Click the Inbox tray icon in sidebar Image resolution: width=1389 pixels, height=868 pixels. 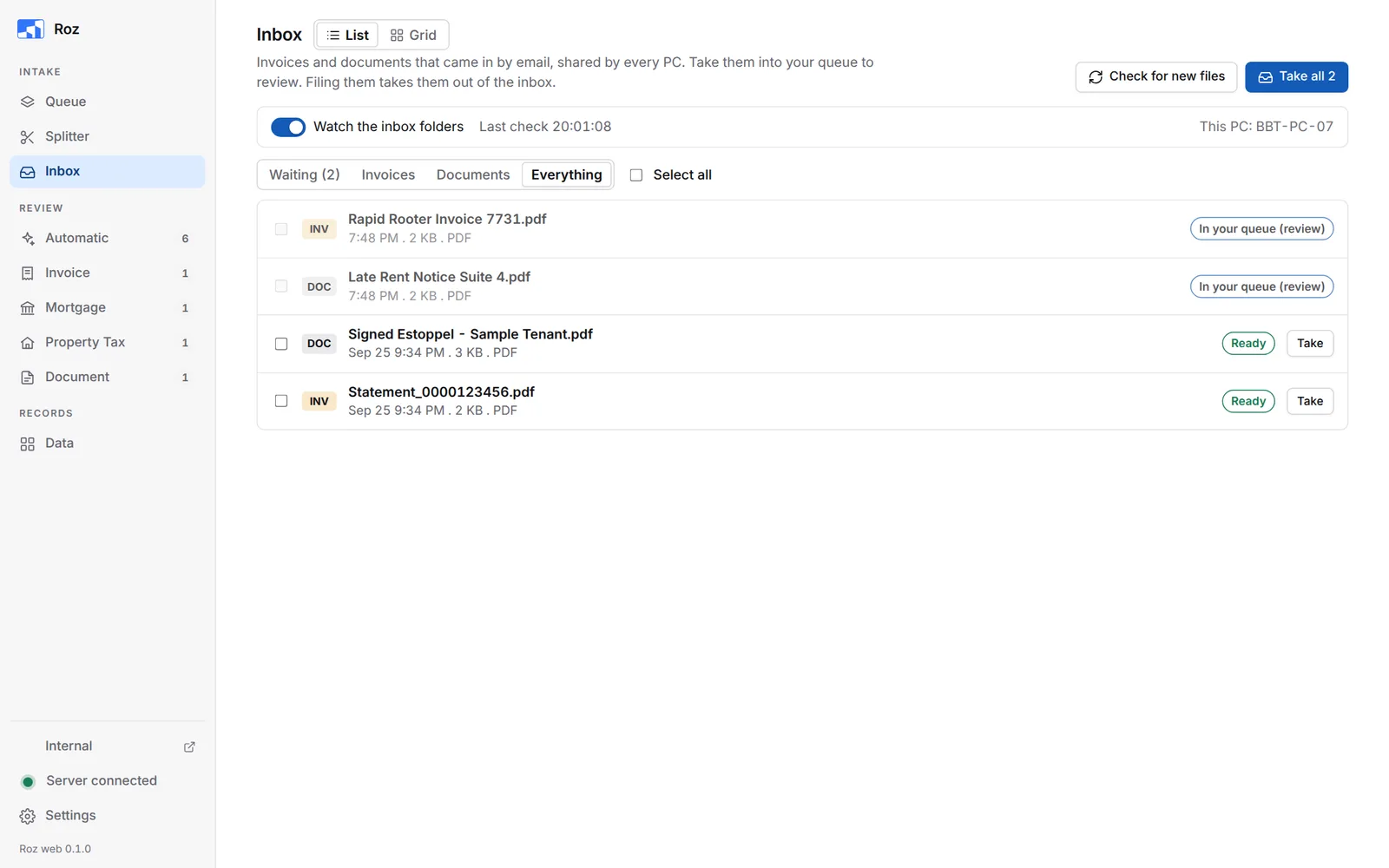click(28, 172)
